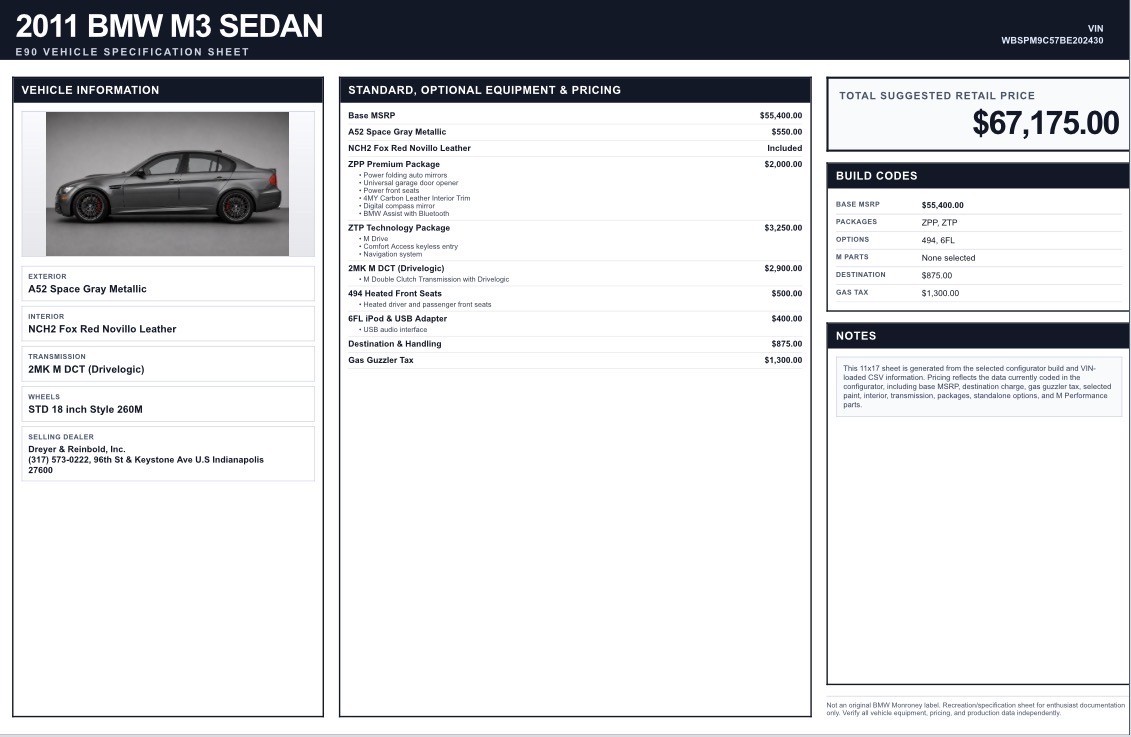Image resolution: width=1131 pixels, height=737 pixels.
Task: Click the 'TOTAL SUGGESTED RETAIL PRICE' label
Action: pyautogui.click(x=936, y=96)
